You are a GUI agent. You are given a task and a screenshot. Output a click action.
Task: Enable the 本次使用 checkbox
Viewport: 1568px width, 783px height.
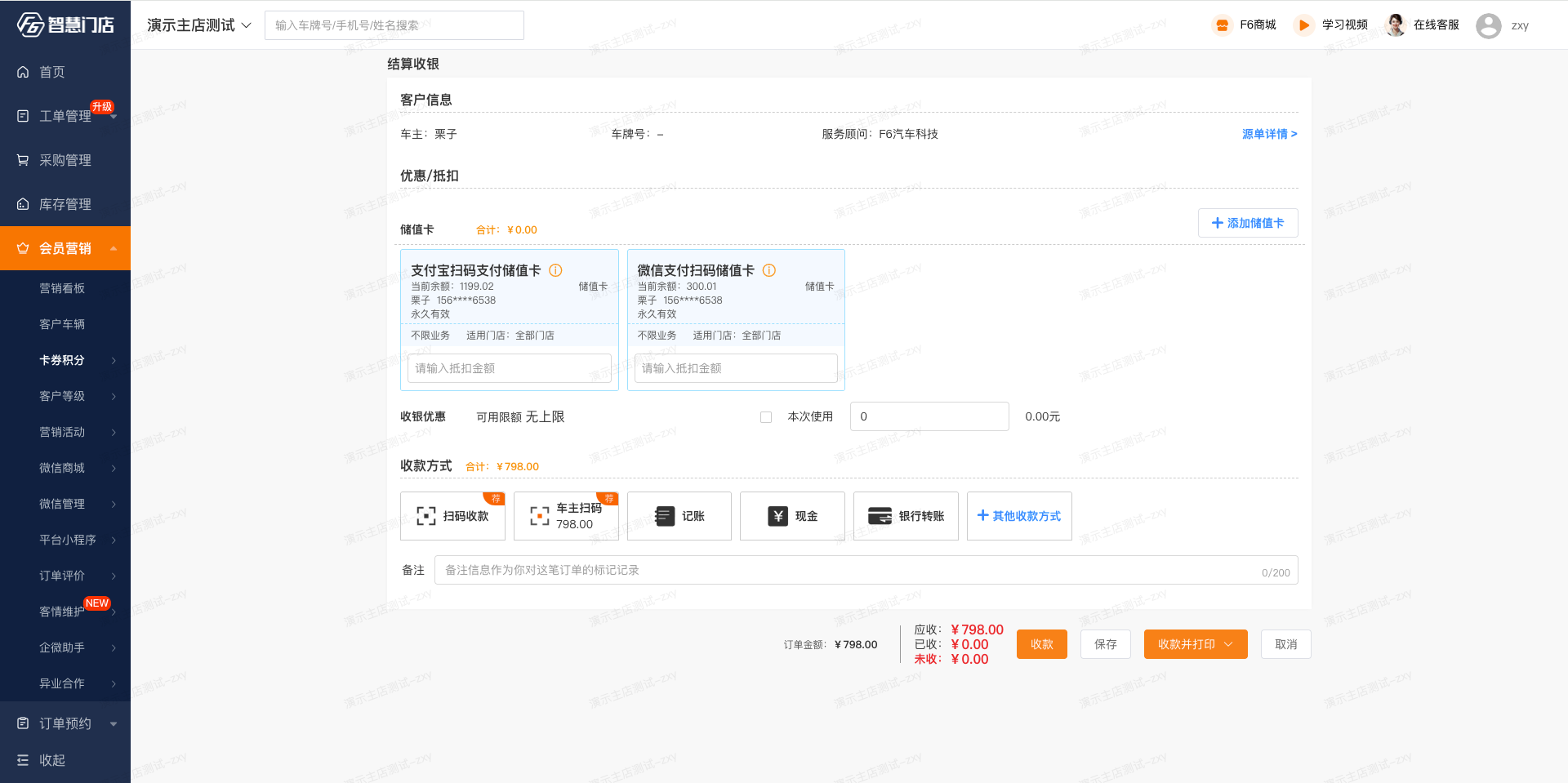766,417
